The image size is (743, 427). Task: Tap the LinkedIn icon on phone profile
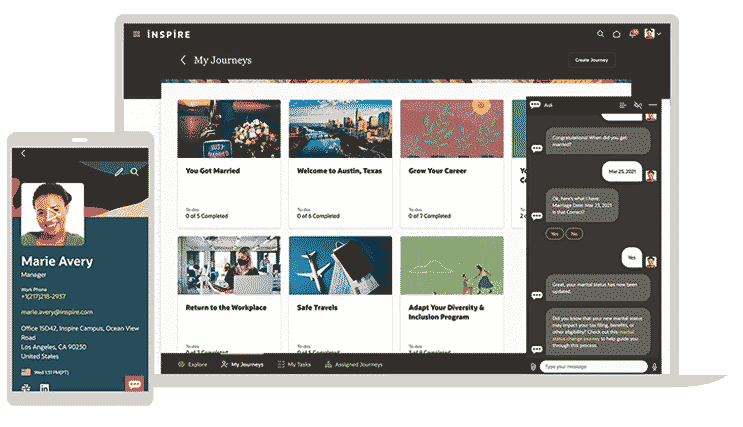tap(45, 388)
